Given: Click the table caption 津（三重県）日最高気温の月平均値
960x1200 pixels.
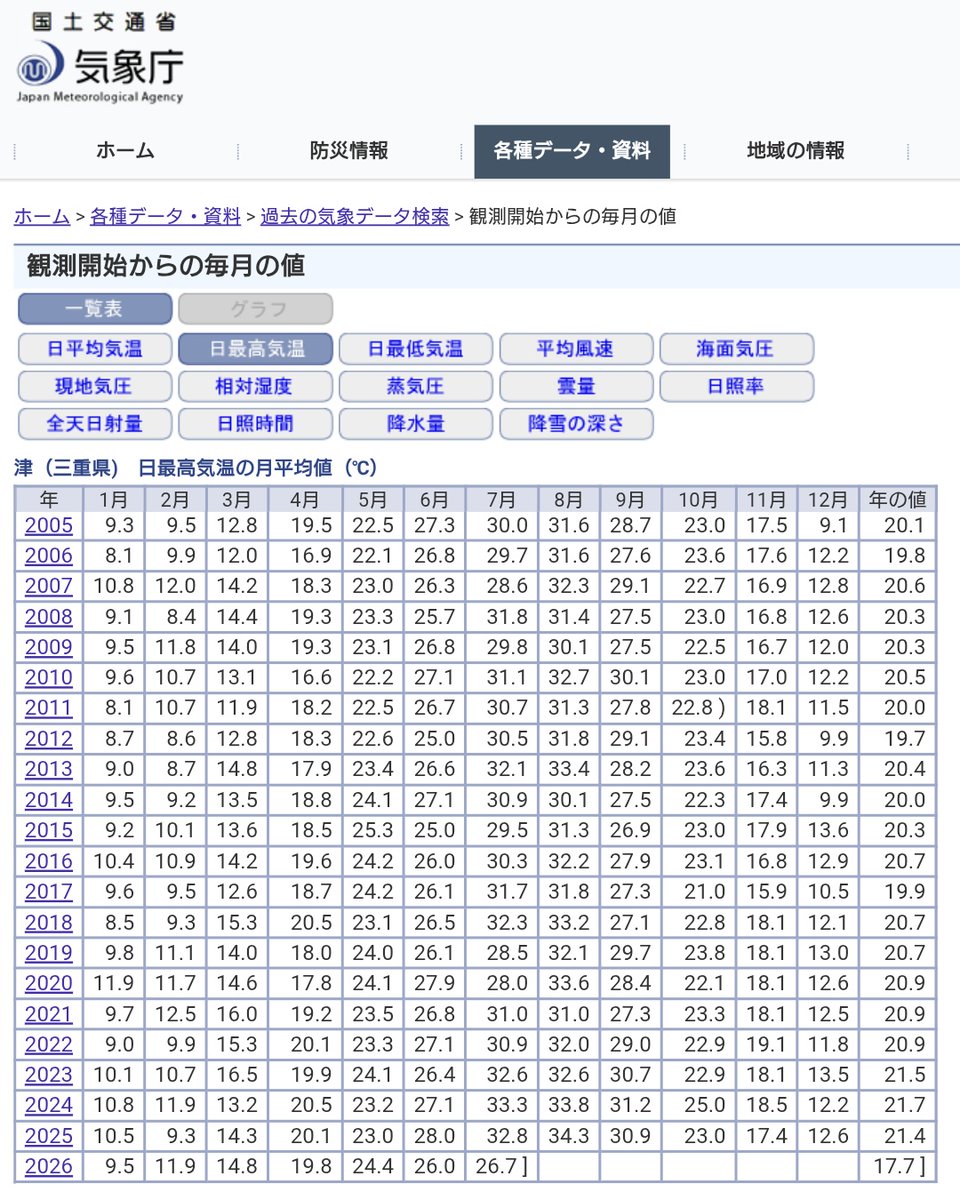Looking at the screenshot, I should [x=196, y=468].
